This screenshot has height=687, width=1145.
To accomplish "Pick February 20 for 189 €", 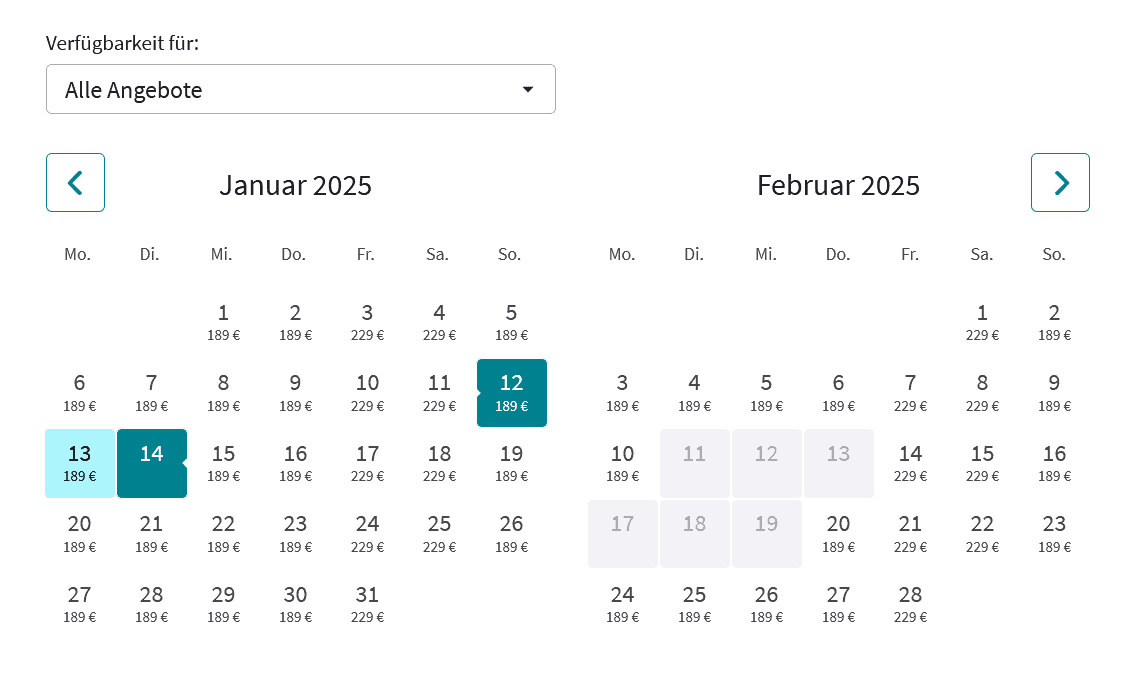I will (838, 533).
